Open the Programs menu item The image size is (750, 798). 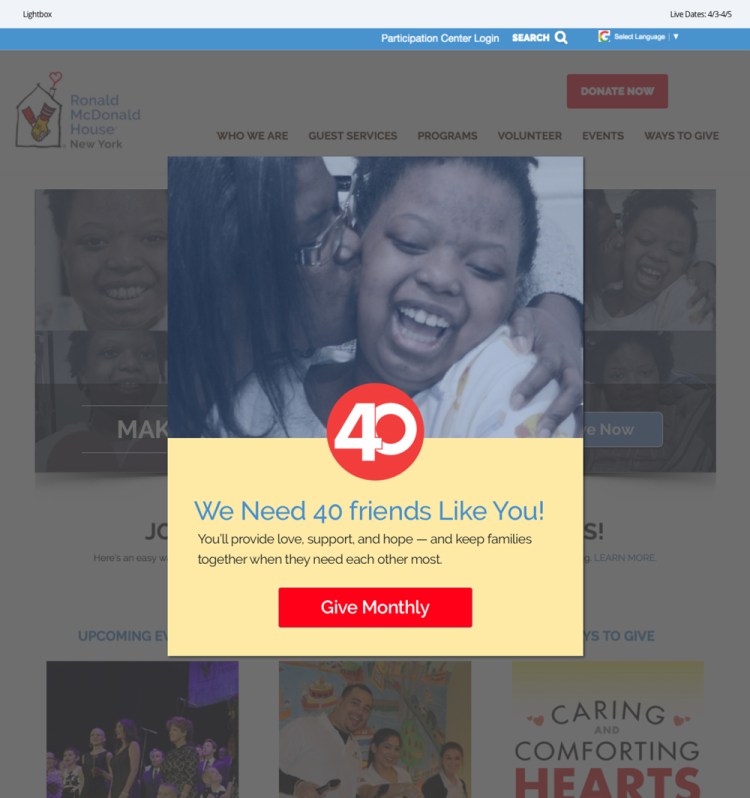point(447,136)
